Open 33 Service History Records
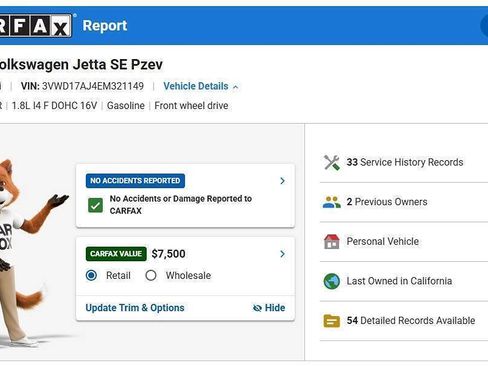Viewport: 488px width, 366px height. 404,162
